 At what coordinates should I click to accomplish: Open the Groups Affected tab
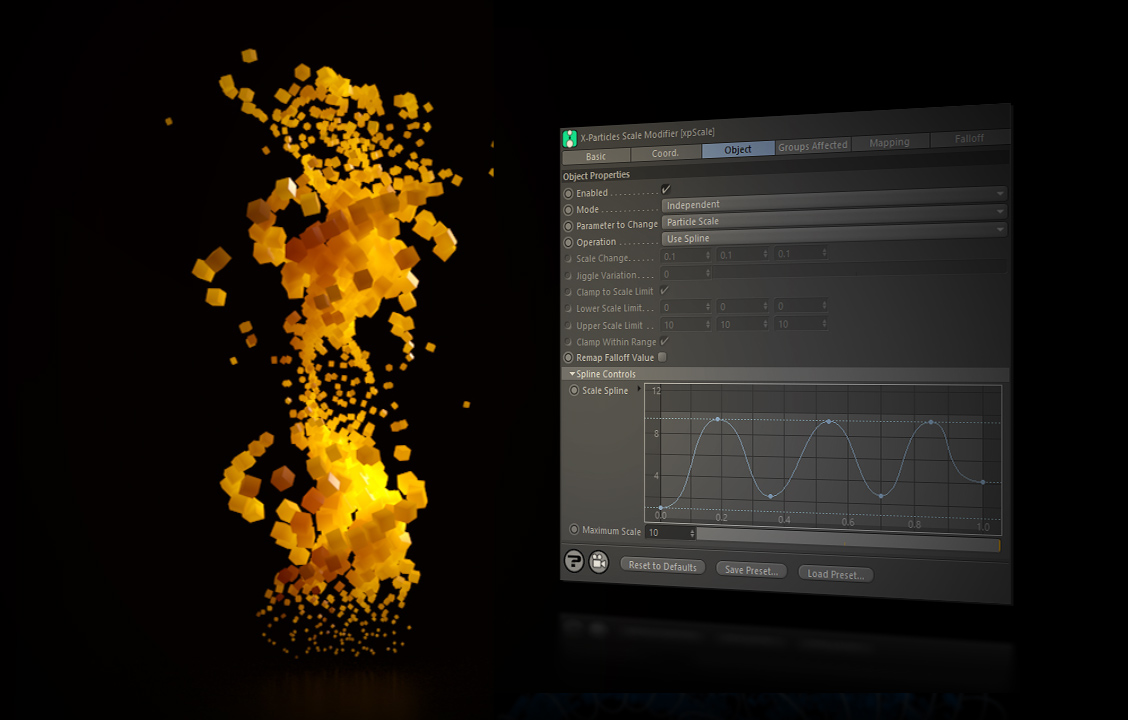click(x=813, y=144)
